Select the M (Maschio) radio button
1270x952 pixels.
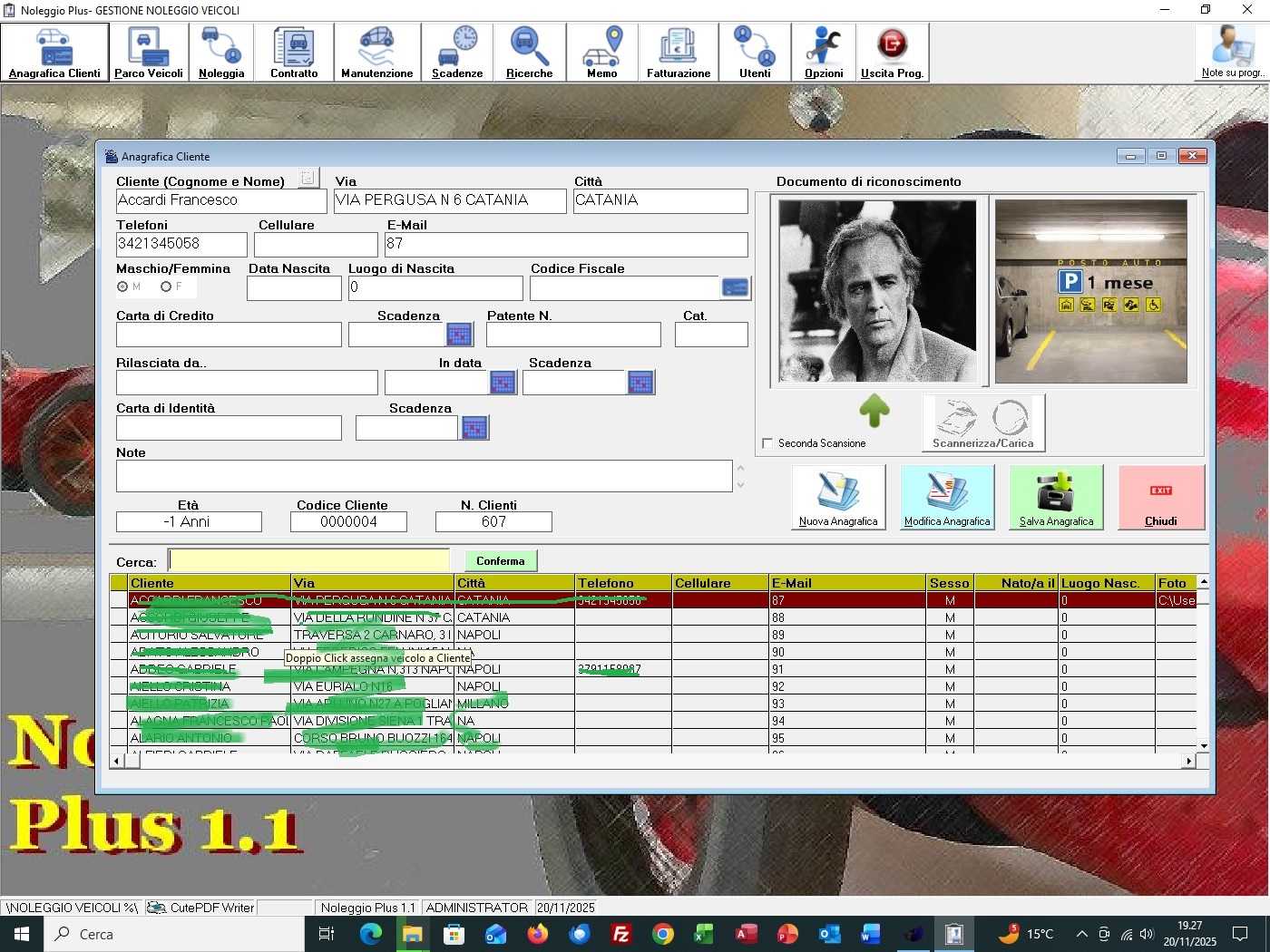pyautogui.click(x=122, y=287)
